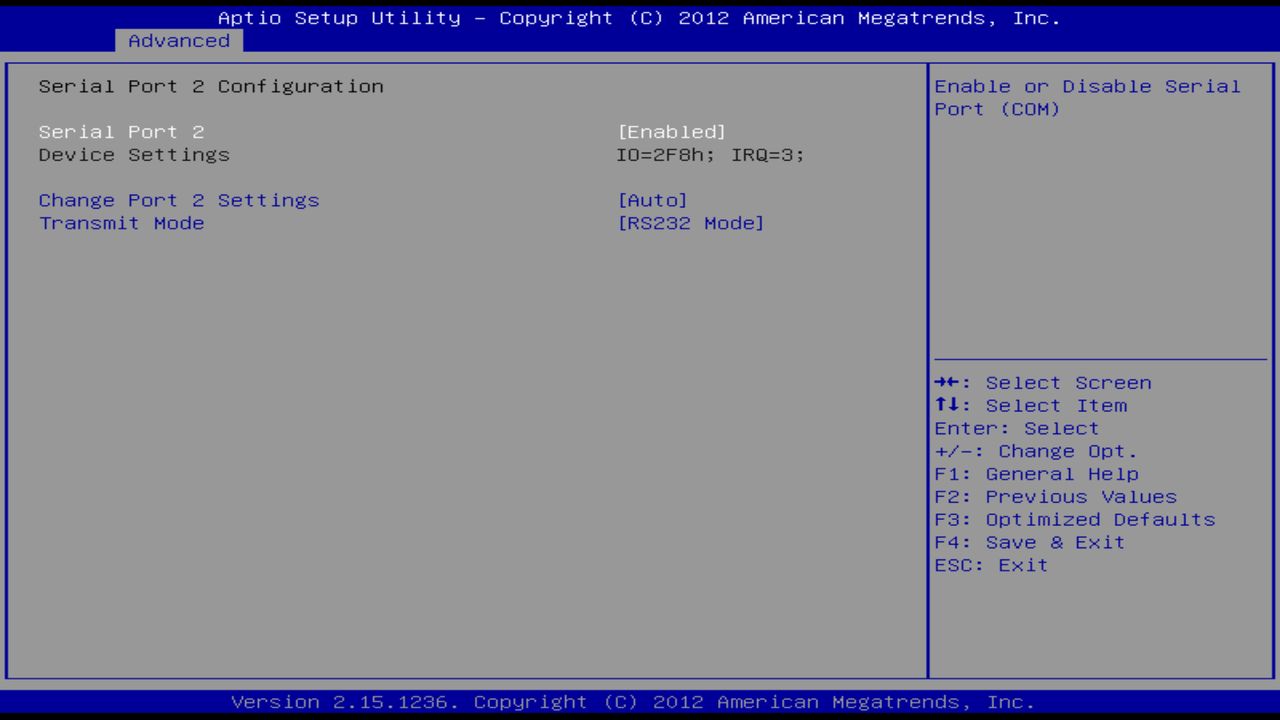
Task: Select the Serial Port 2 Configuration heading
Action: 210,86
